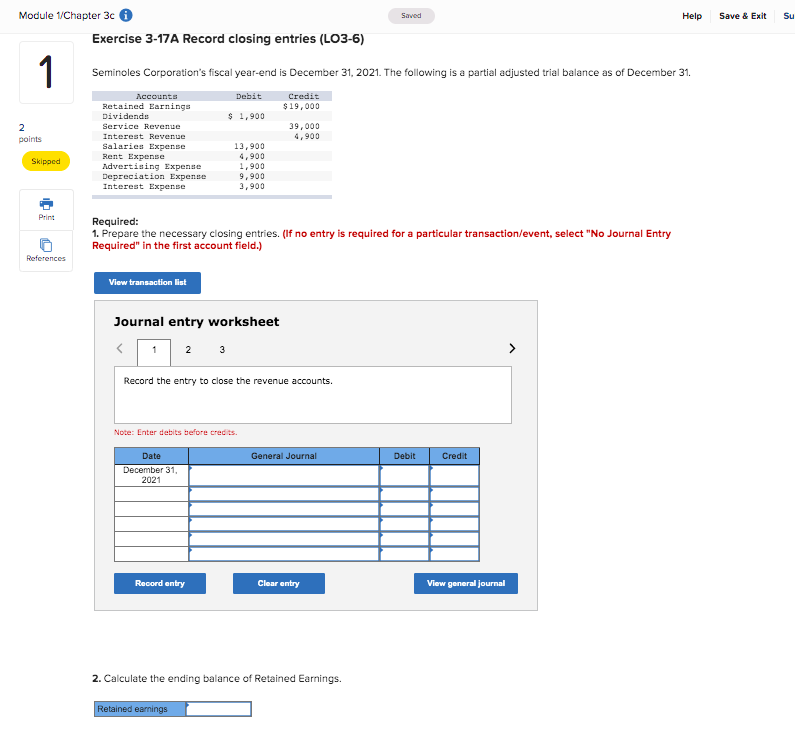Click View general journal button
Screen dimensions: 795x742
(x=466, y=583)
